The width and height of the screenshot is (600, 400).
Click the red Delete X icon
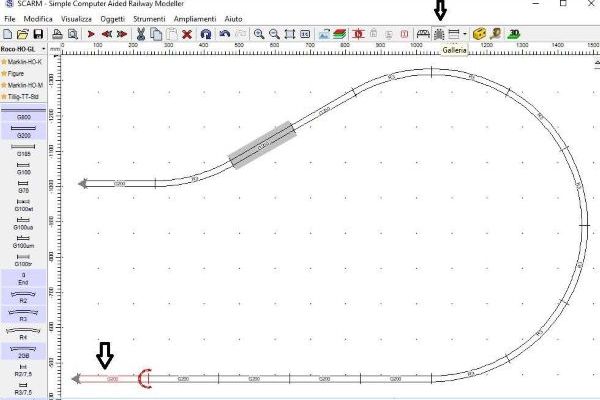click(x=187, y=34)
